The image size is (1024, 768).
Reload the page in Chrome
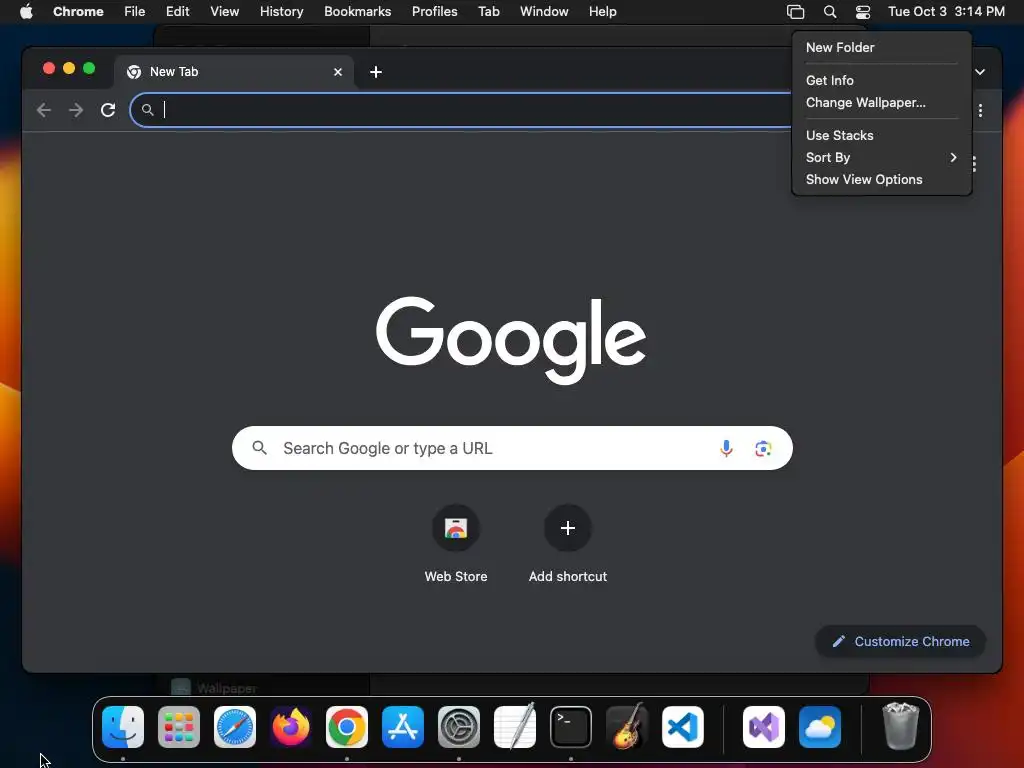click(x=108, y=110)
